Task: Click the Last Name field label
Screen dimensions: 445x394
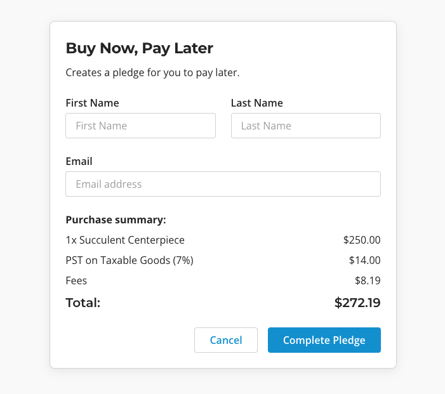Action: pyautogui.click(x=257, y=103)
